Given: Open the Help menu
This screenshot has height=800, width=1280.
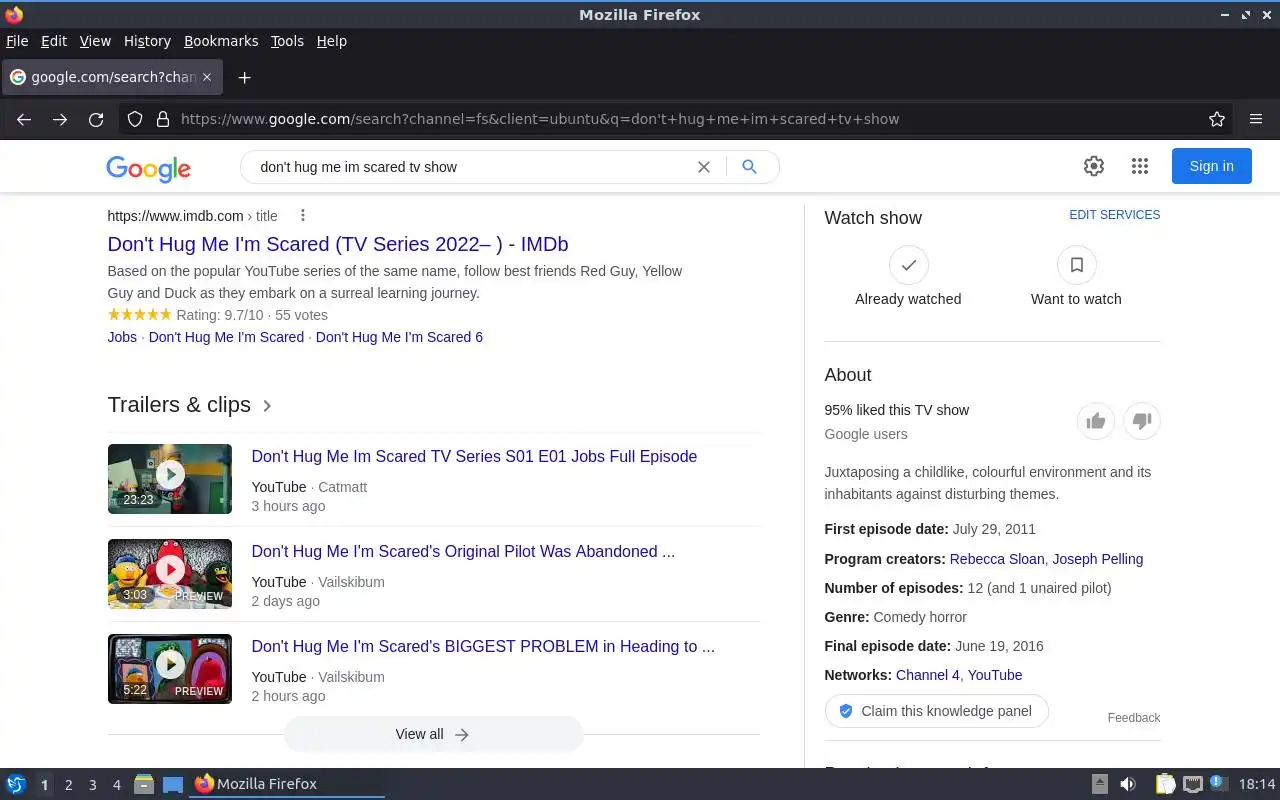Looking at the screenshot, I should pos(331,41).
